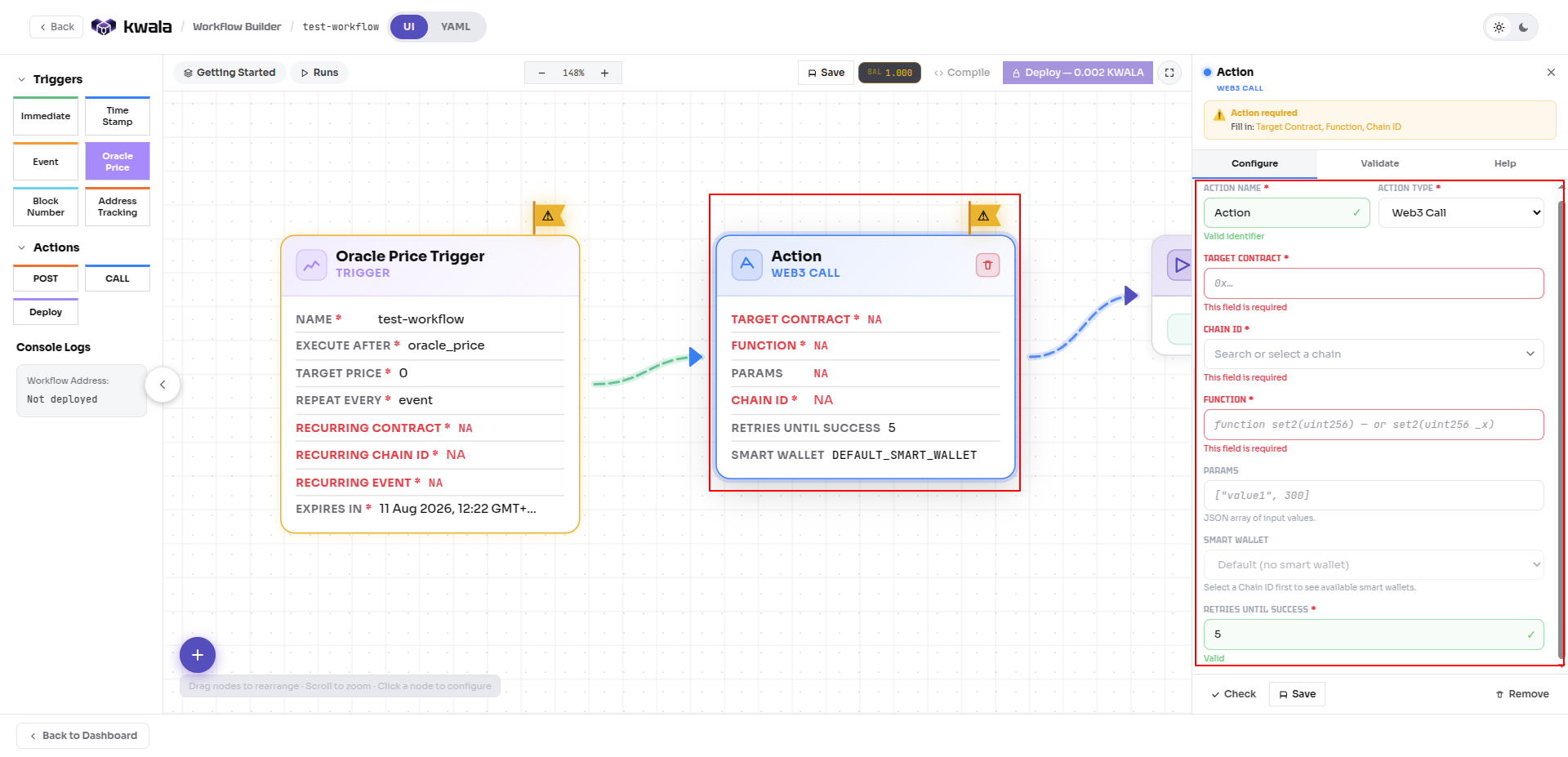This screenshot has height=757, width=1568.
Task: Add a Deploy action
Action: coord(46,312)
